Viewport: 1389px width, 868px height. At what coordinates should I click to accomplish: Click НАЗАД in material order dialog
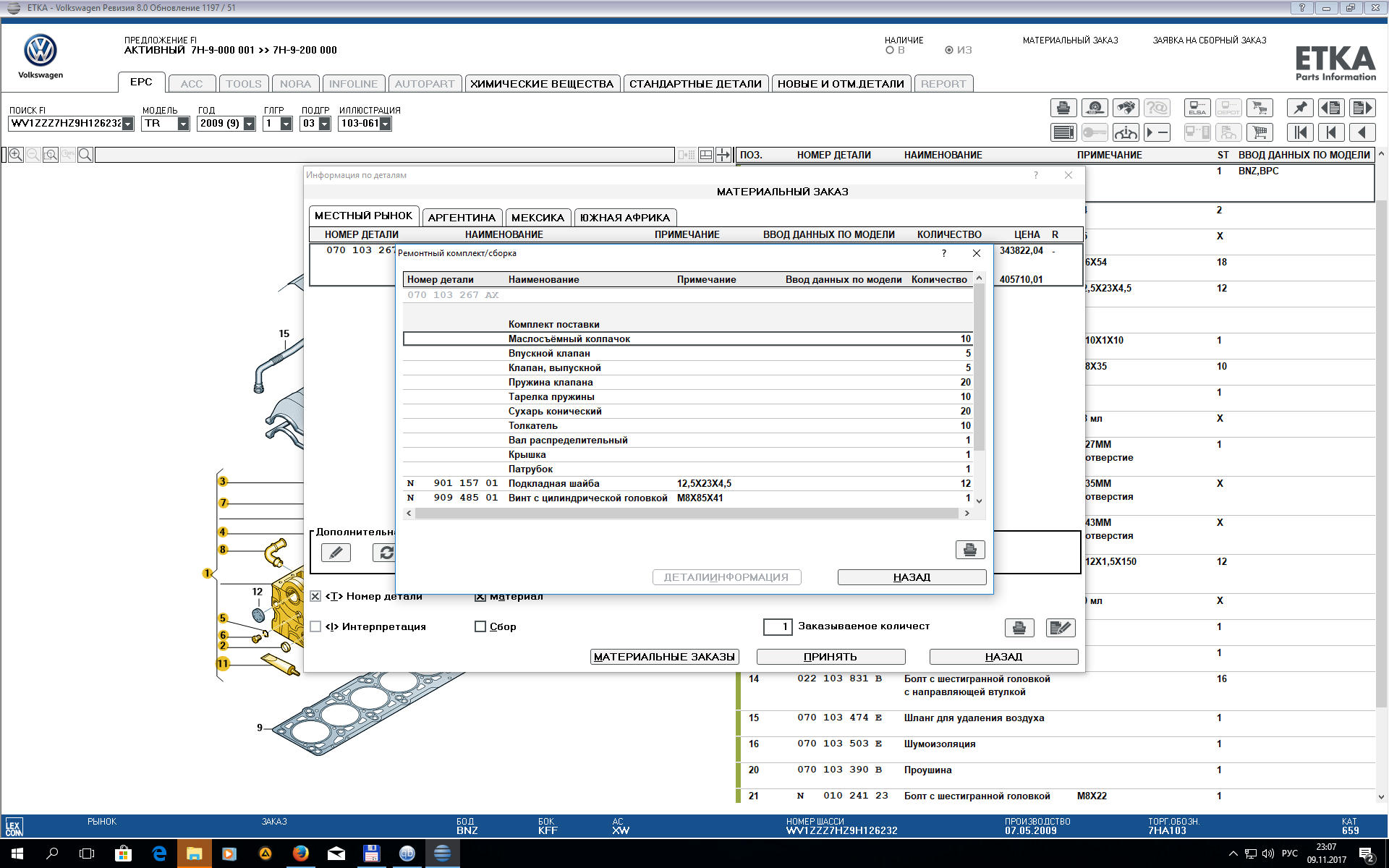coord(1003,657)
